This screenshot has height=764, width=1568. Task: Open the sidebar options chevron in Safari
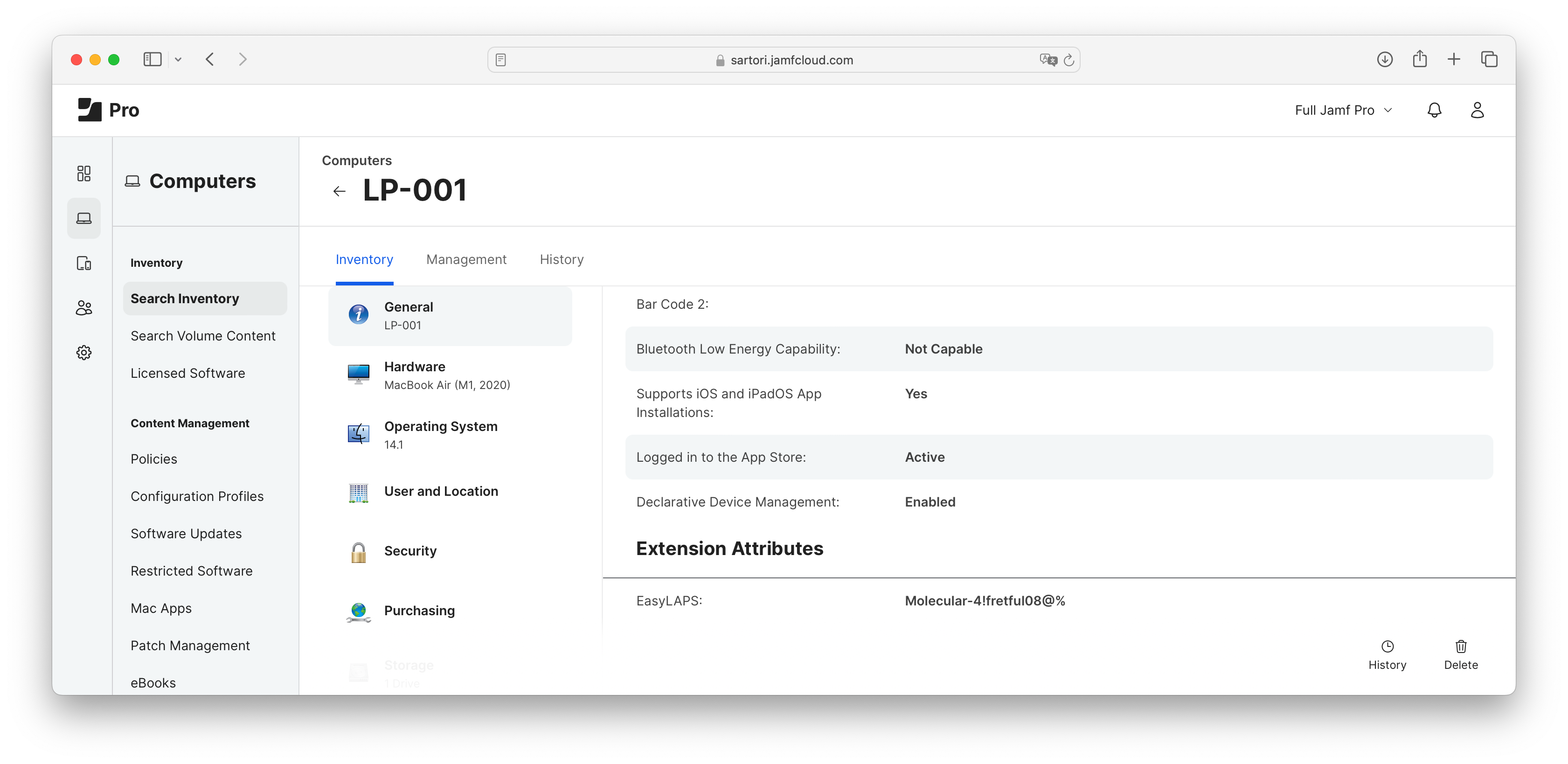click(178, 60)
